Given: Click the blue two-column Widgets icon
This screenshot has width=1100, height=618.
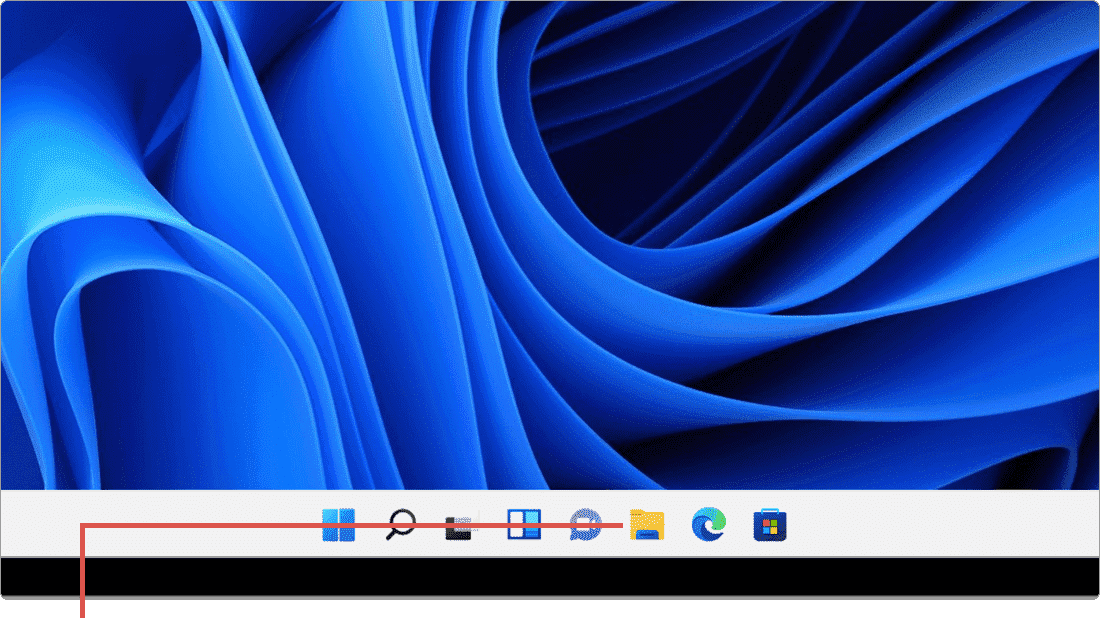Looking at the screenshot, I should 524,524.
